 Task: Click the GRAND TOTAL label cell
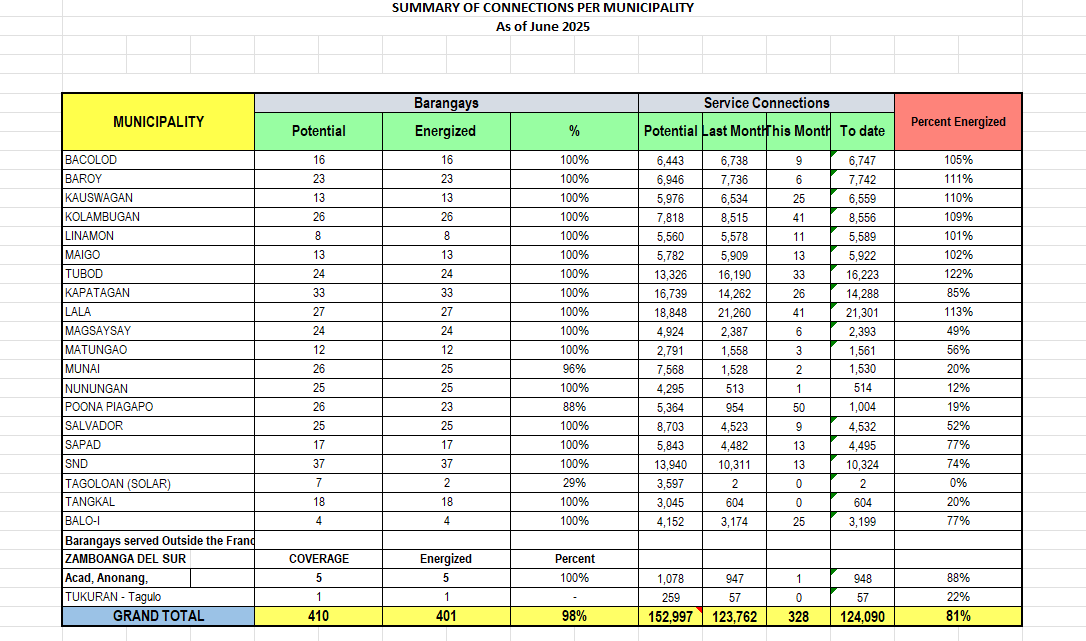158,616
